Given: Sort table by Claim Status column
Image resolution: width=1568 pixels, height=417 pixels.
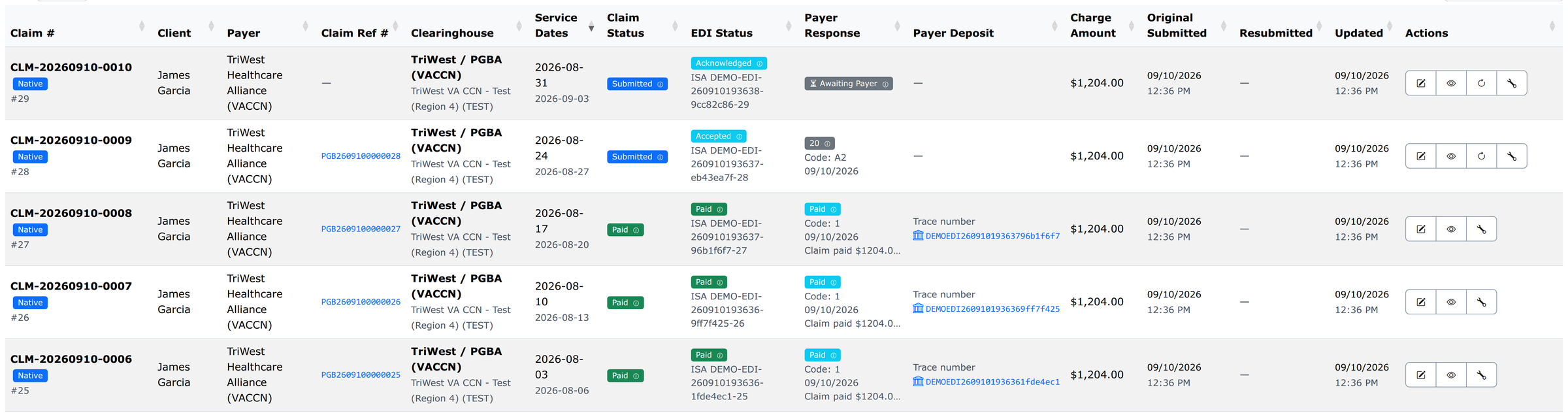Looking at the screenshot, I should [x=676, y=26].
